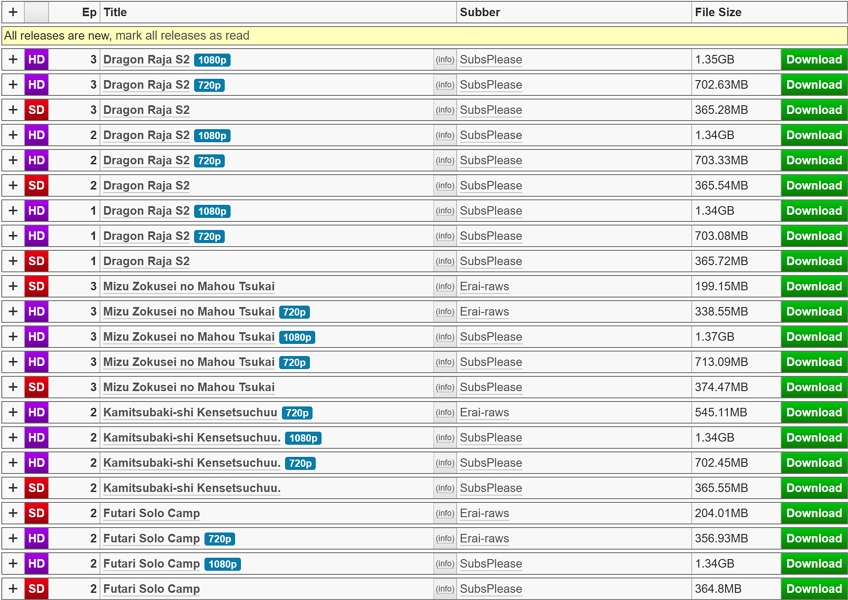Expand all rows via header plus

13,12
